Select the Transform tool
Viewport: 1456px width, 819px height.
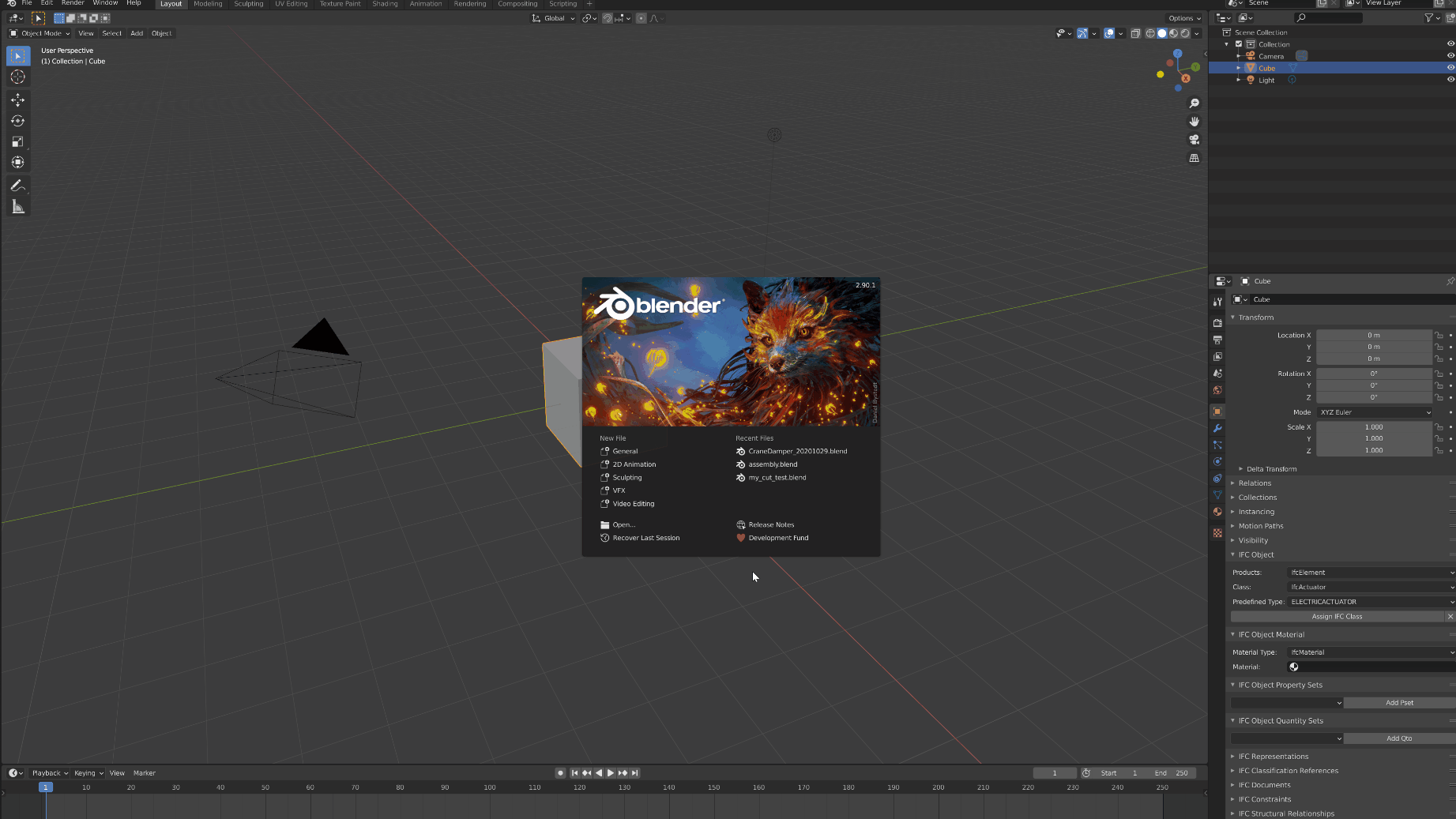coord(18,162)
